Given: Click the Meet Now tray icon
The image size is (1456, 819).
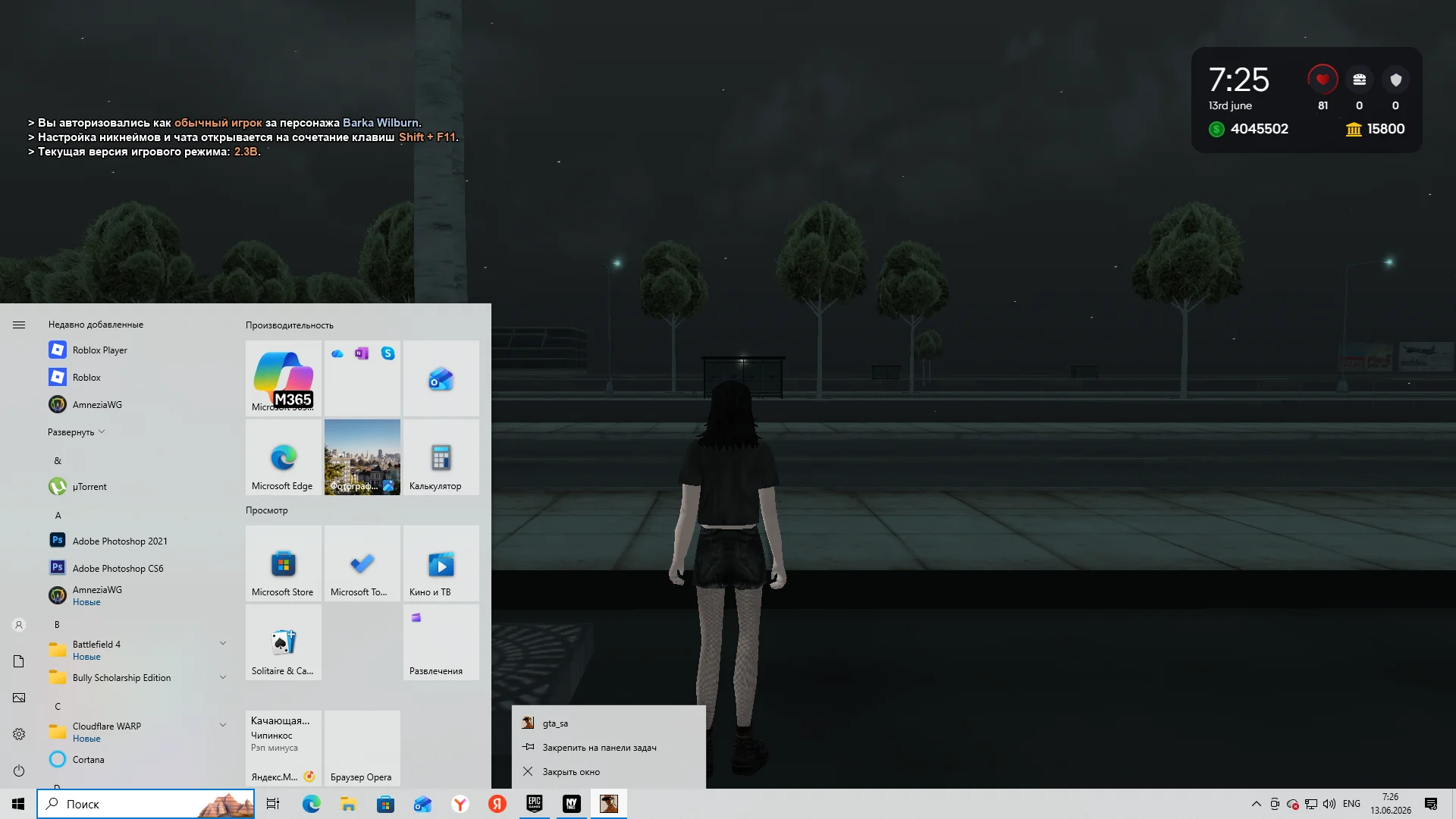Looking at the screenshot, I should pyautogui.click(x=1275, y=804).
